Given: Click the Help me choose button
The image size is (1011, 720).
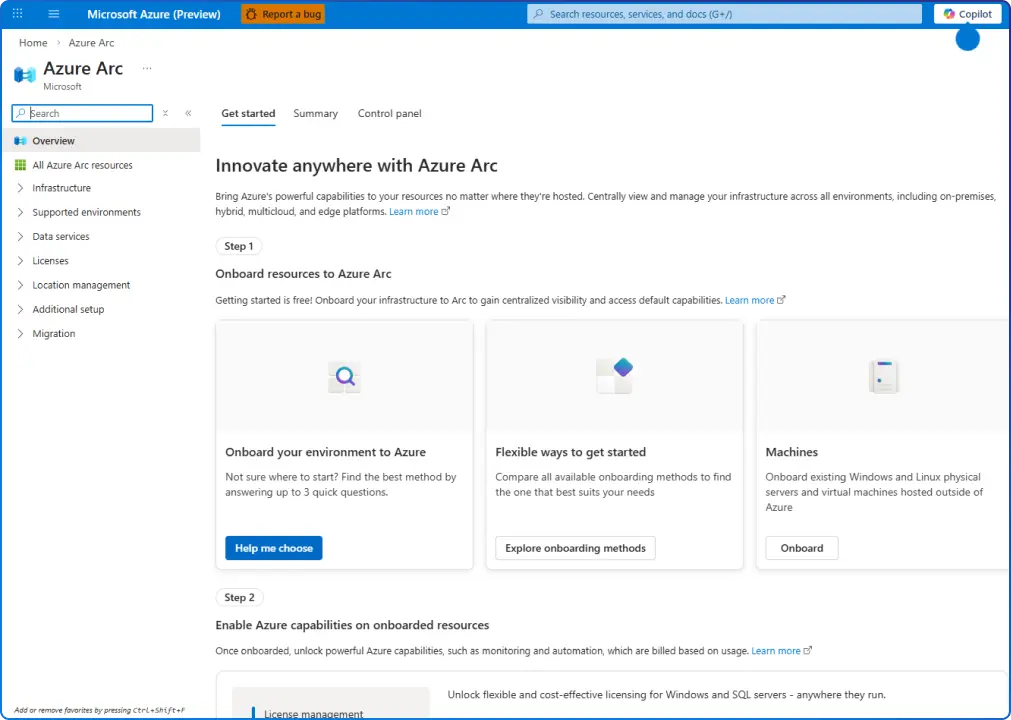Looking at the screenshot, I should tap(273, 547).
